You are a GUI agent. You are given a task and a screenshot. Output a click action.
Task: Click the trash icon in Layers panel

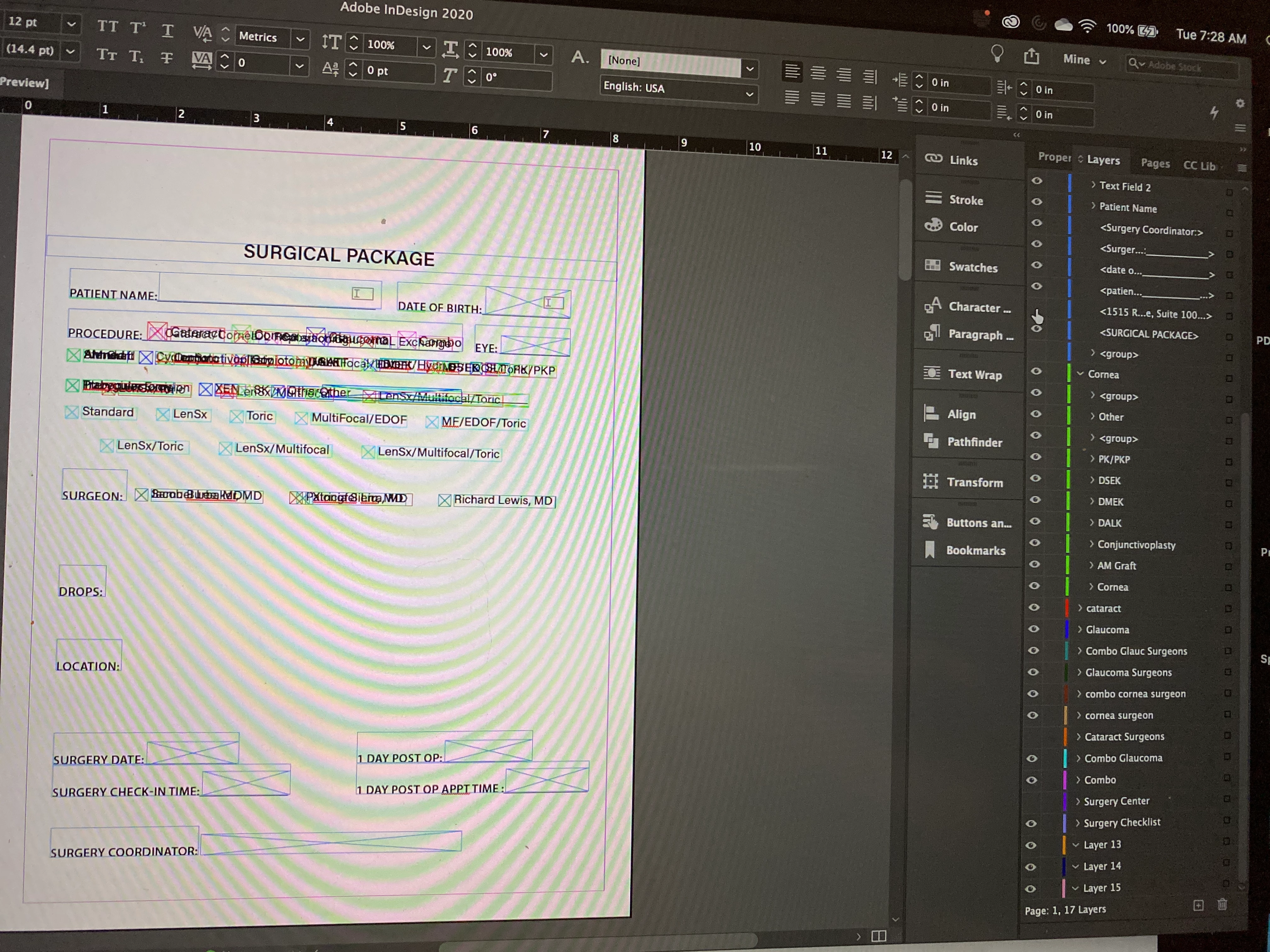click(1222, 905)
